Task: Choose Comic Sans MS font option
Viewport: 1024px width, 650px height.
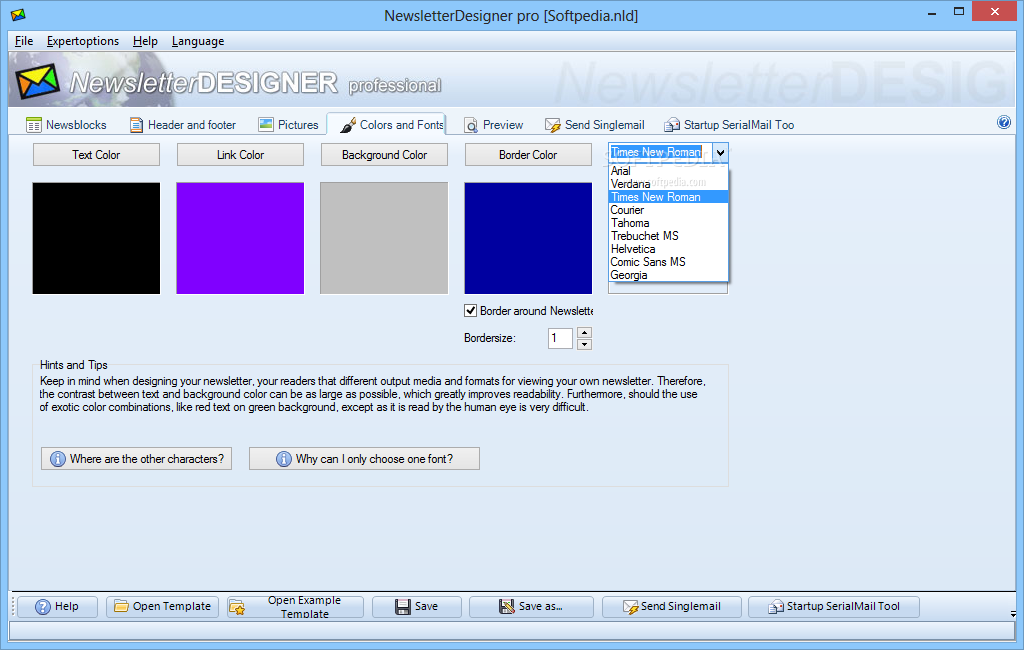Action: (668, 262)
